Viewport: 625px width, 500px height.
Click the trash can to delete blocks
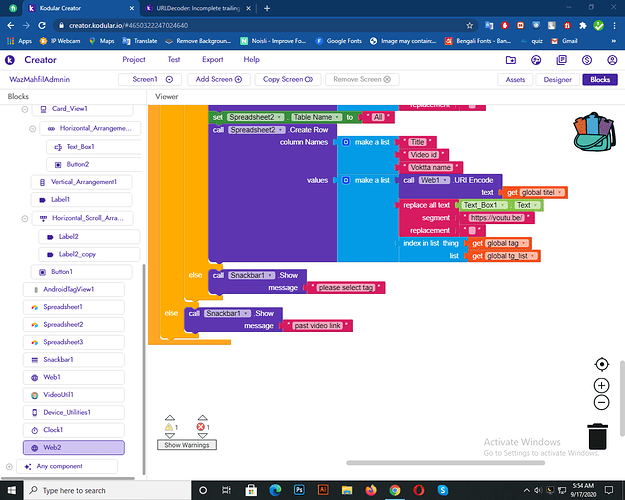pos(597,437)
